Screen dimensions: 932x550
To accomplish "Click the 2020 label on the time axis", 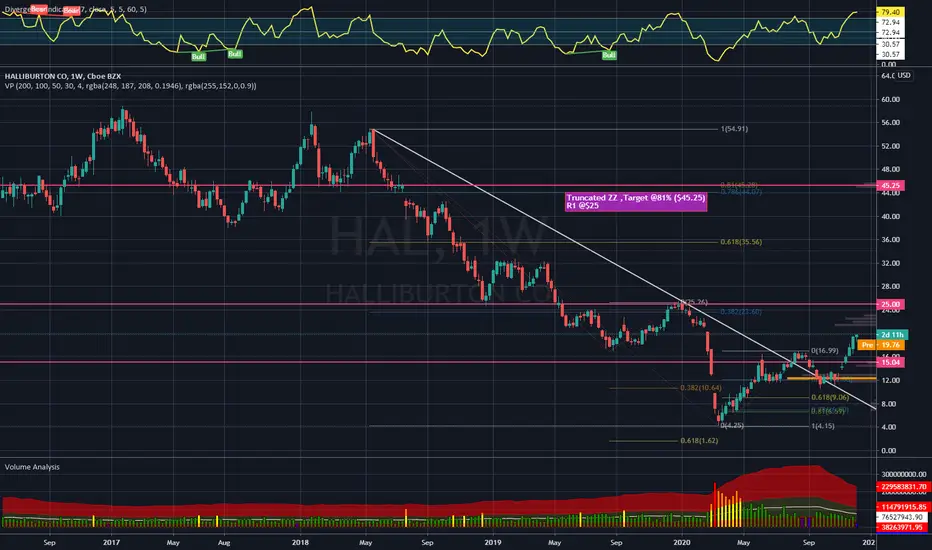I will pos(682,542).
